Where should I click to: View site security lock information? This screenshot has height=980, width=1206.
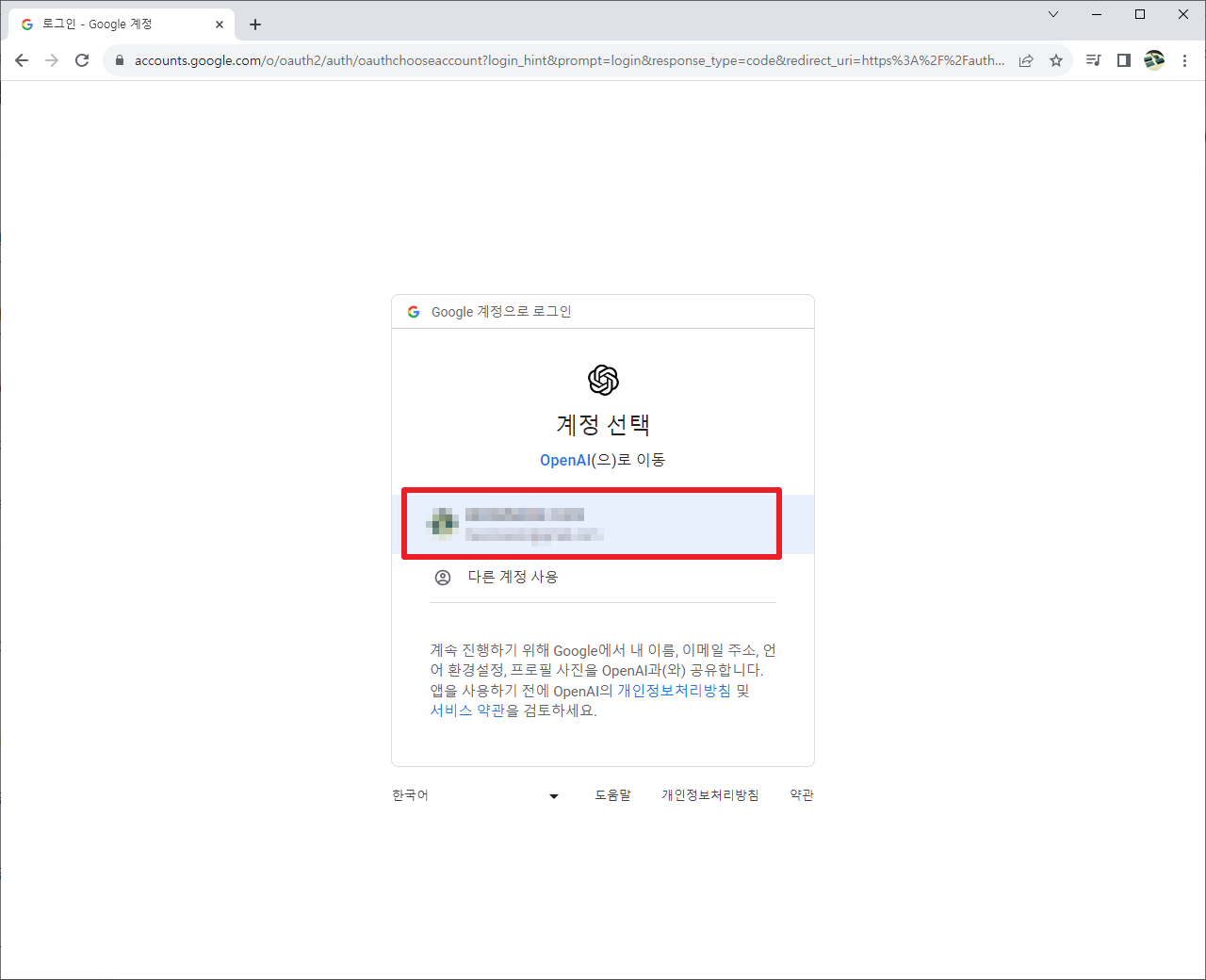click(119, 60)
